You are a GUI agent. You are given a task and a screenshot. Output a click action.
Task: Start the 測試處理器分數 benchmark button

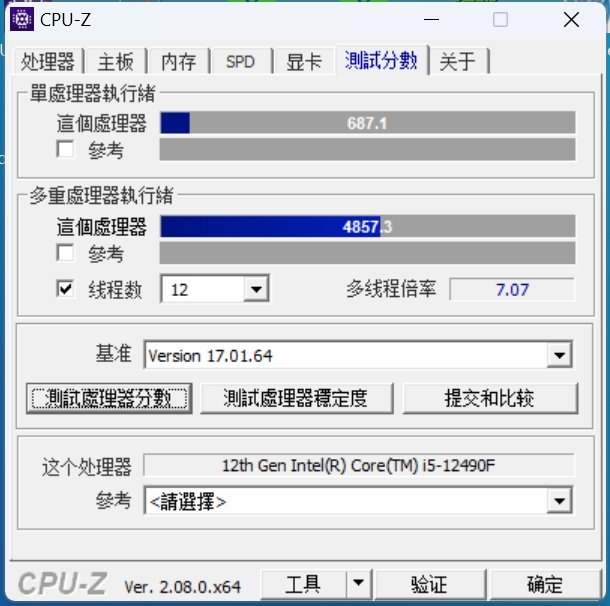109,398
